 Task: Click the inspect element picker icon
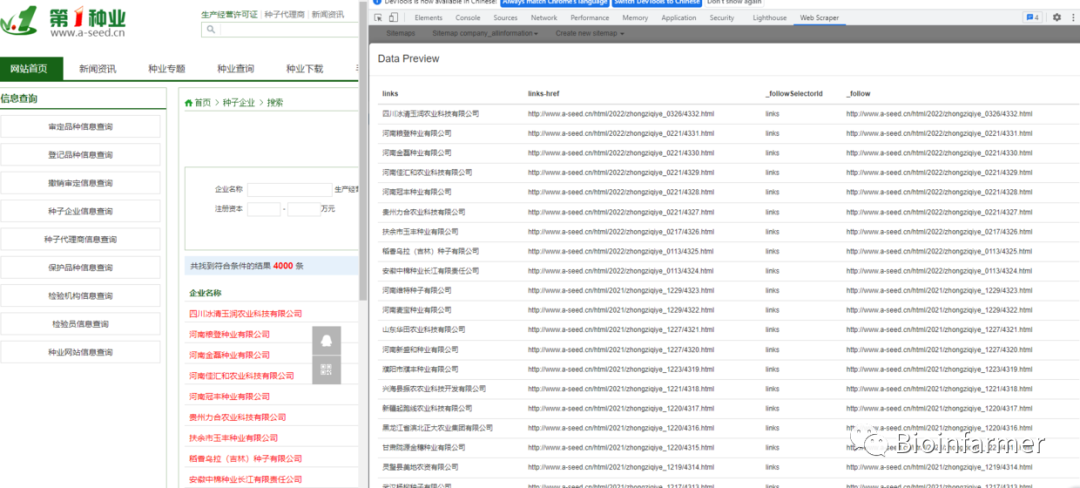(378, 18)
